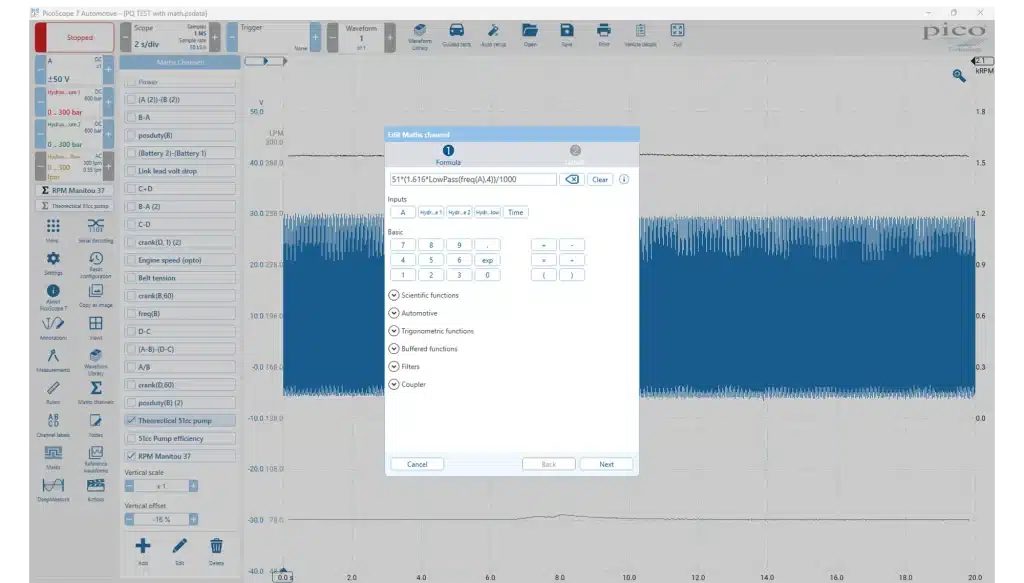Tick the B-A maths channel checkbox
This screenshot has width=1024, height=583.
coord(131,117)
